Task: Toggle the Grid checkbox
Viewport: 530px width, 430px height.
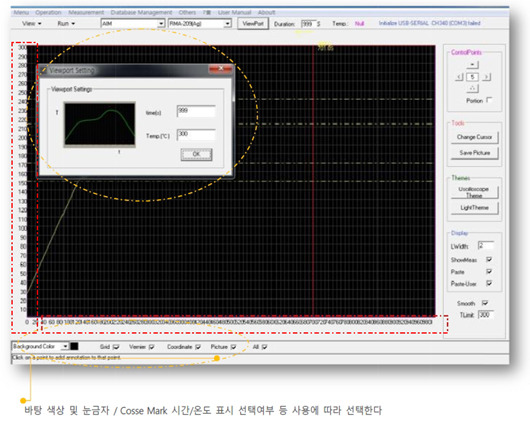Action: pyautogui.click(x=116, y=347)
